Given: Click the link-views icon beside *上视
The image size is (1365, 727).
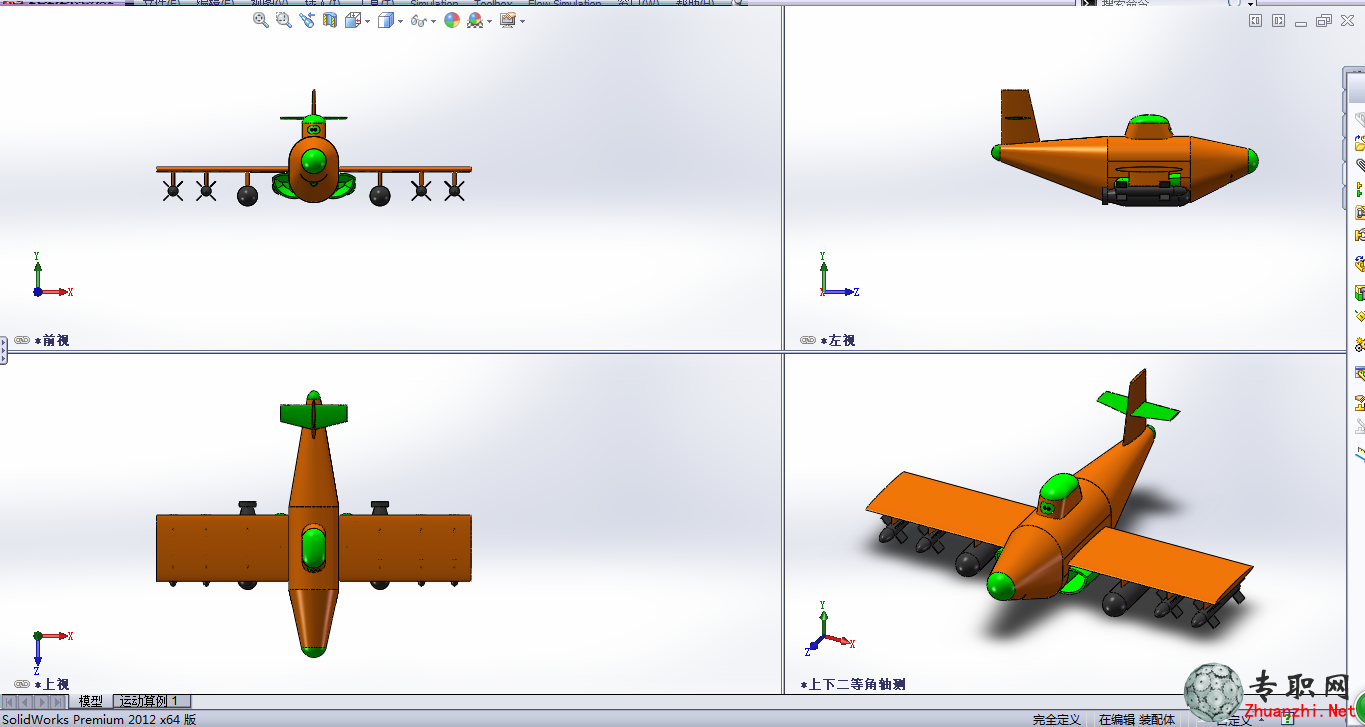Looking at the screenshot, I should [x=22, y=684].
